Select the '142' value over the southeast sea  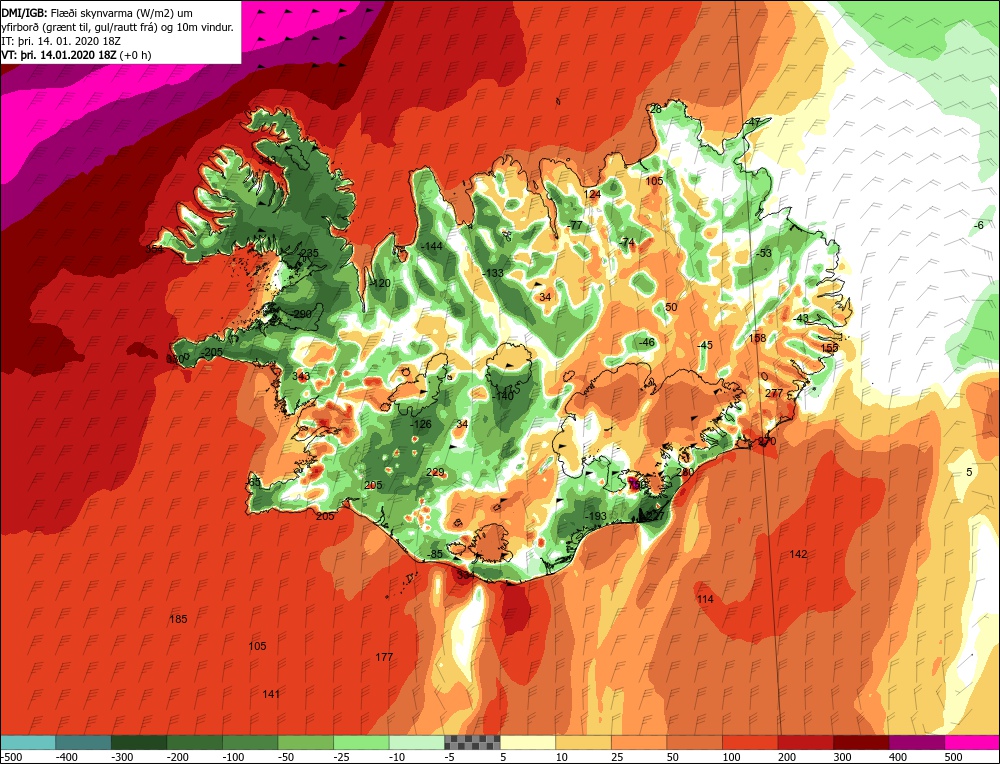click(798, 554)
